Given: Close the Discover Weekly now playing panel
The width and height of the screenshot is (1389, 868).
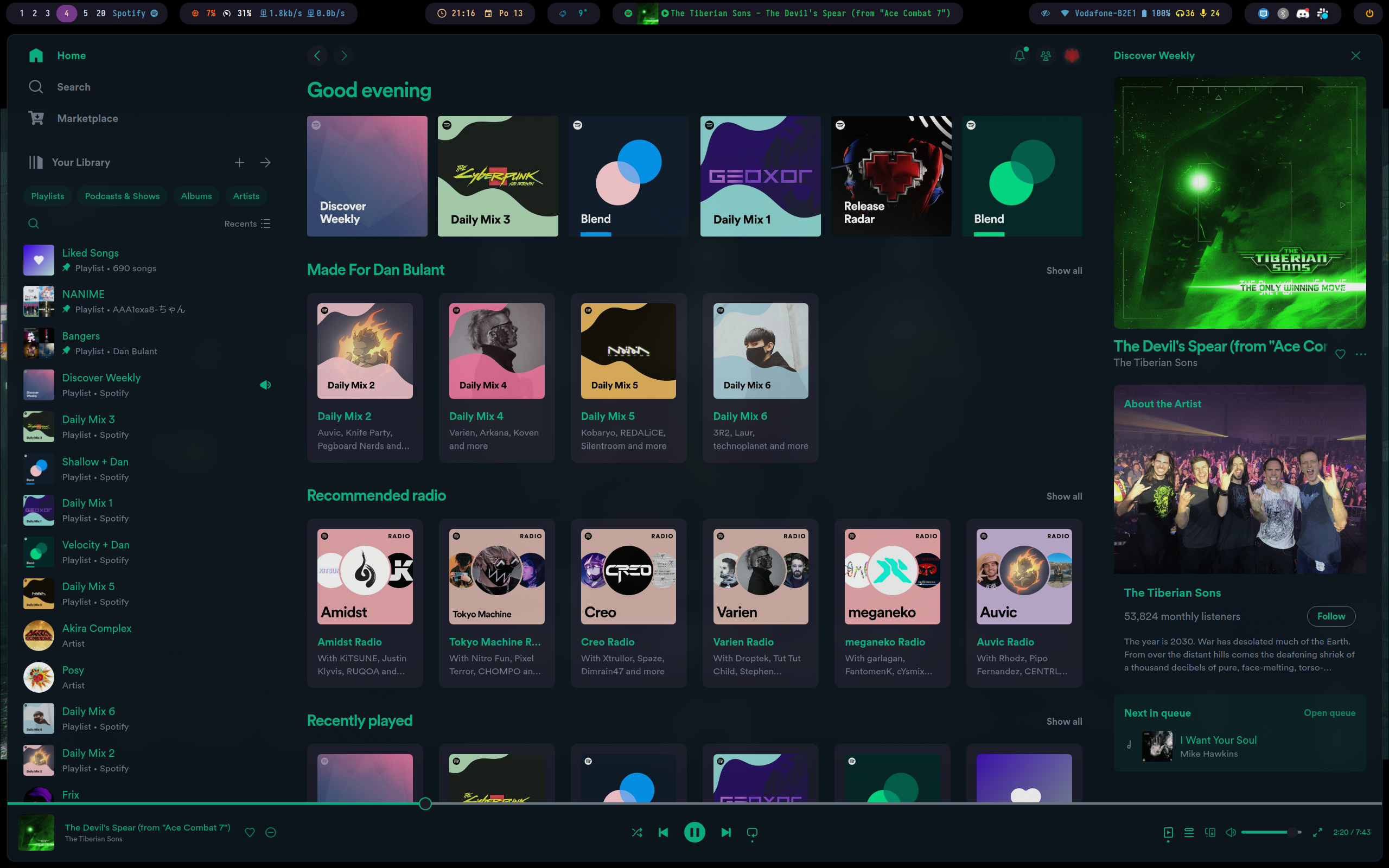Looking at the screenshot, I should point(1356,56).
